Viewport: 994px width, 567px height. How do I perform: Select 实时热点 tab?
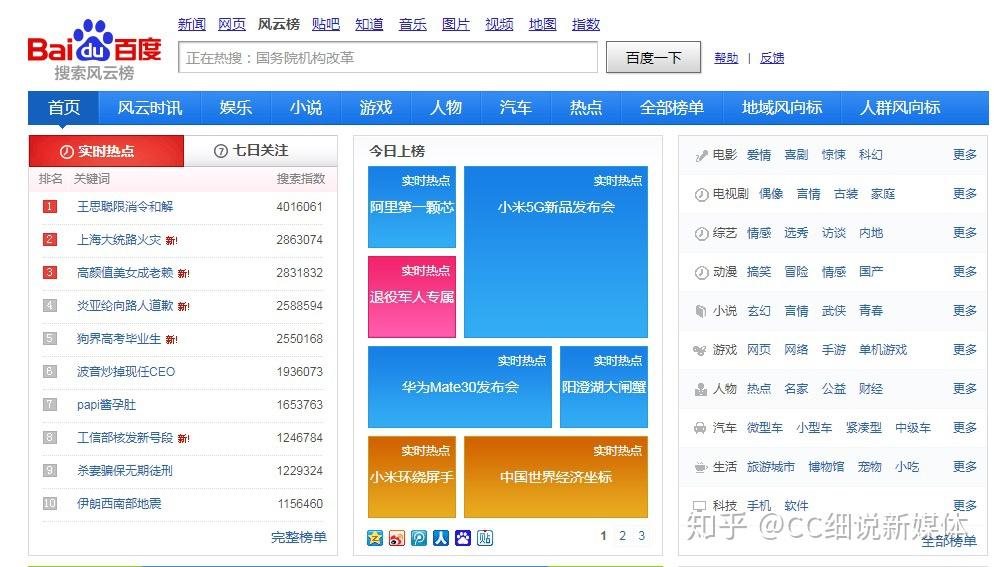106,151
